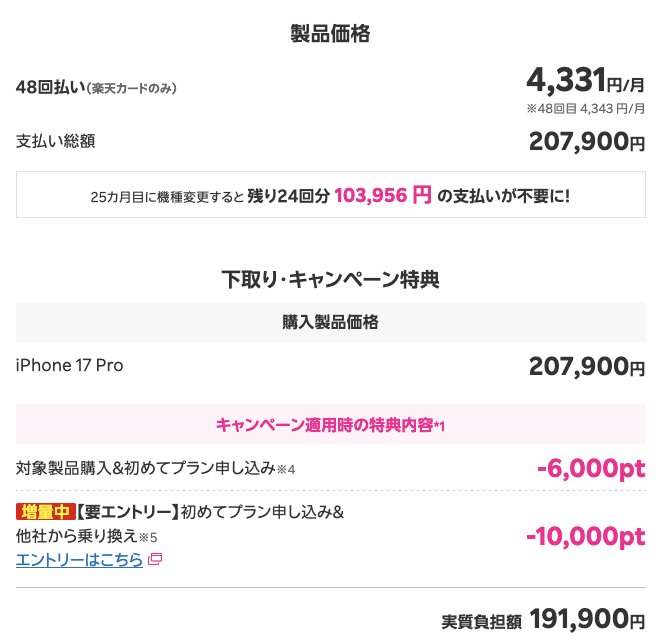Click the 25カ月目に機種変更 info box
The image size is (662, 644).
click(x=331, y=195)
